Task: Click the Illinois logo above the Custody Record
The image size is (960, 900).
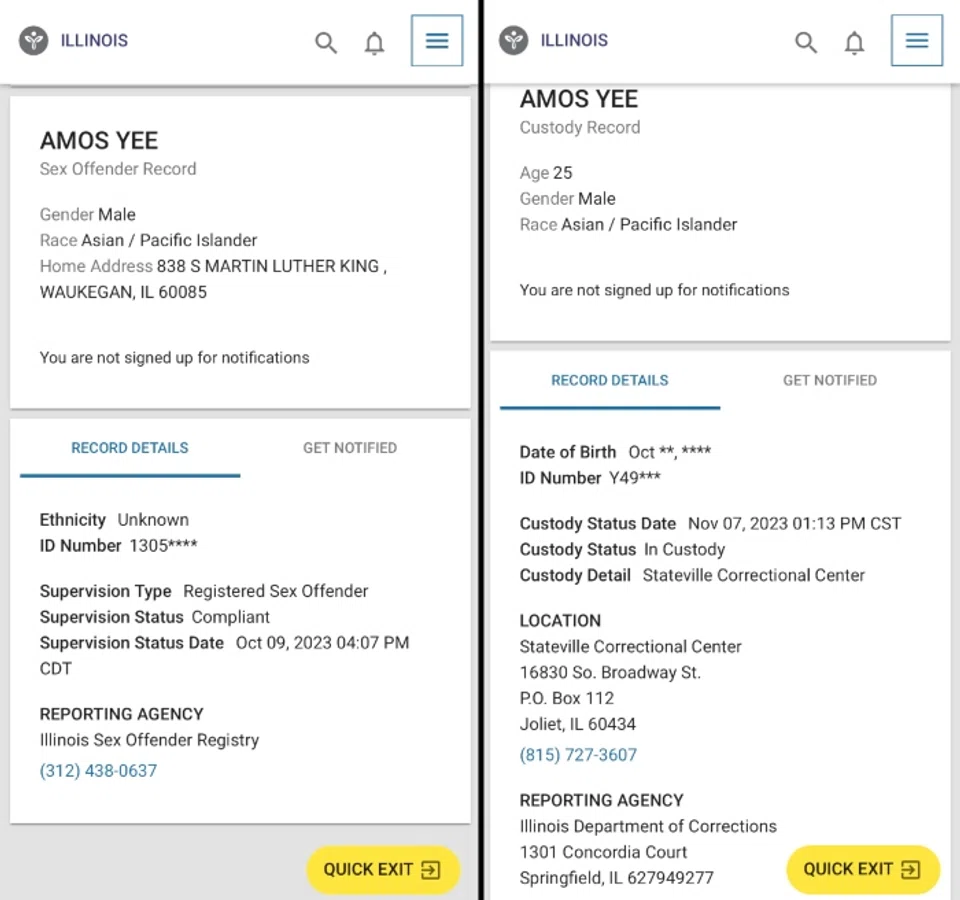Action: (x=514, y=41)
